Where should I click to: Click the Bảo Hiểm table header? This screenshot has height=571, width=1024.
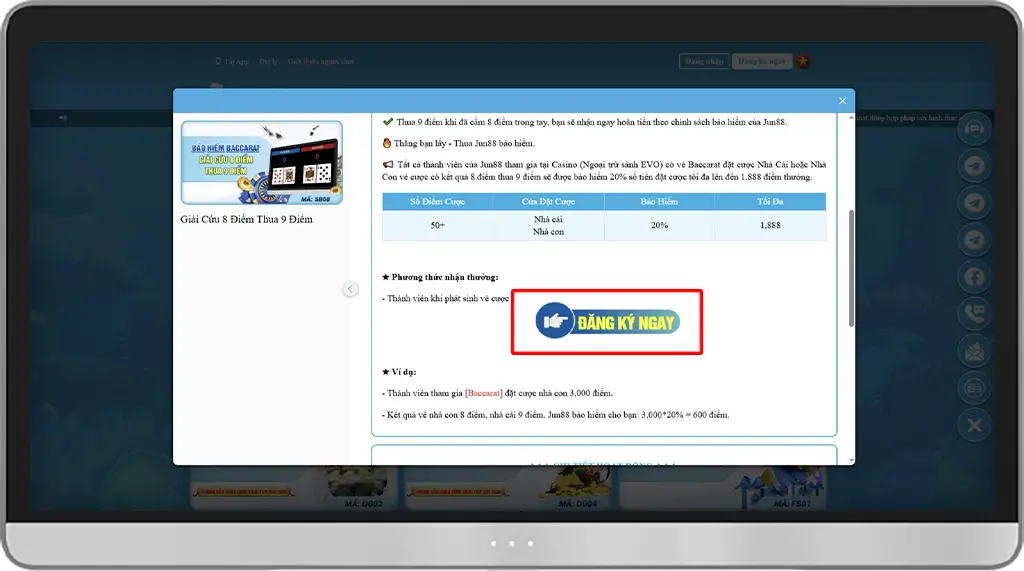click(659, 201)
